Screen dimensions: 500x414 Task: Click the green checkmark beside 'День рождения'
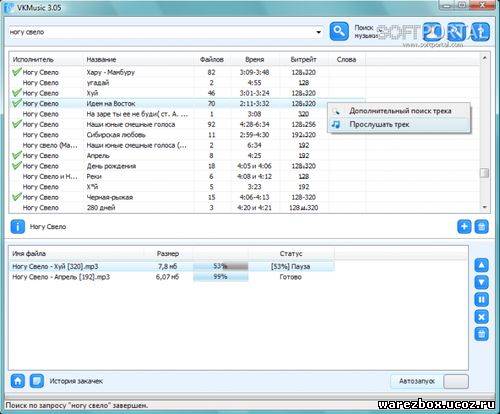pyautogui.click(x=16, y=165)
